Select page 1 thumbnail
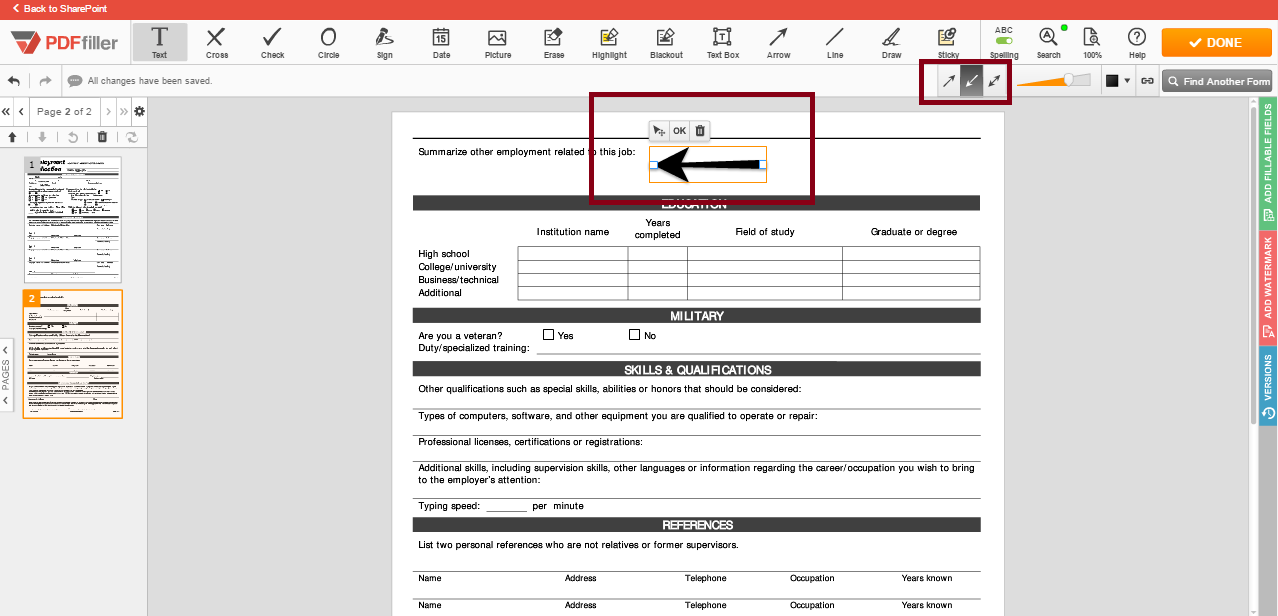 pos(72,219)
